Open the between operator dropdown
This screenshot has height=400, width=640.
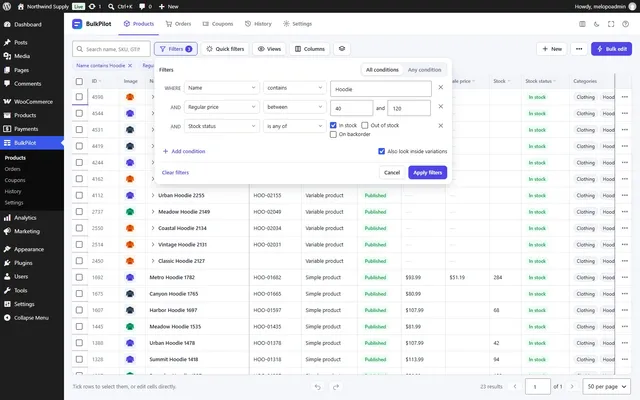(294, 107)
